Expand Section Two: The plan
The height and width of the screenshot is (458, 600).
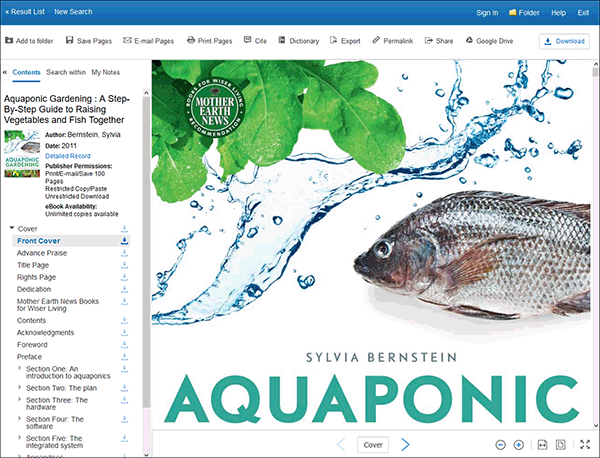(x=20, y=387)
